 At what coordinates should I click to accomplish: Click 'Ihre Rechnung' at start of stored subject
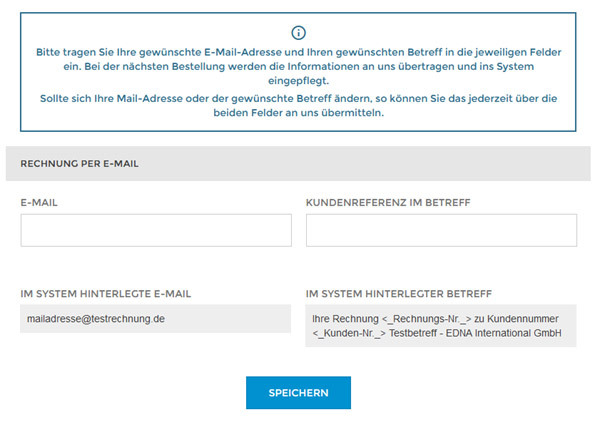click(x=346, y=318)
